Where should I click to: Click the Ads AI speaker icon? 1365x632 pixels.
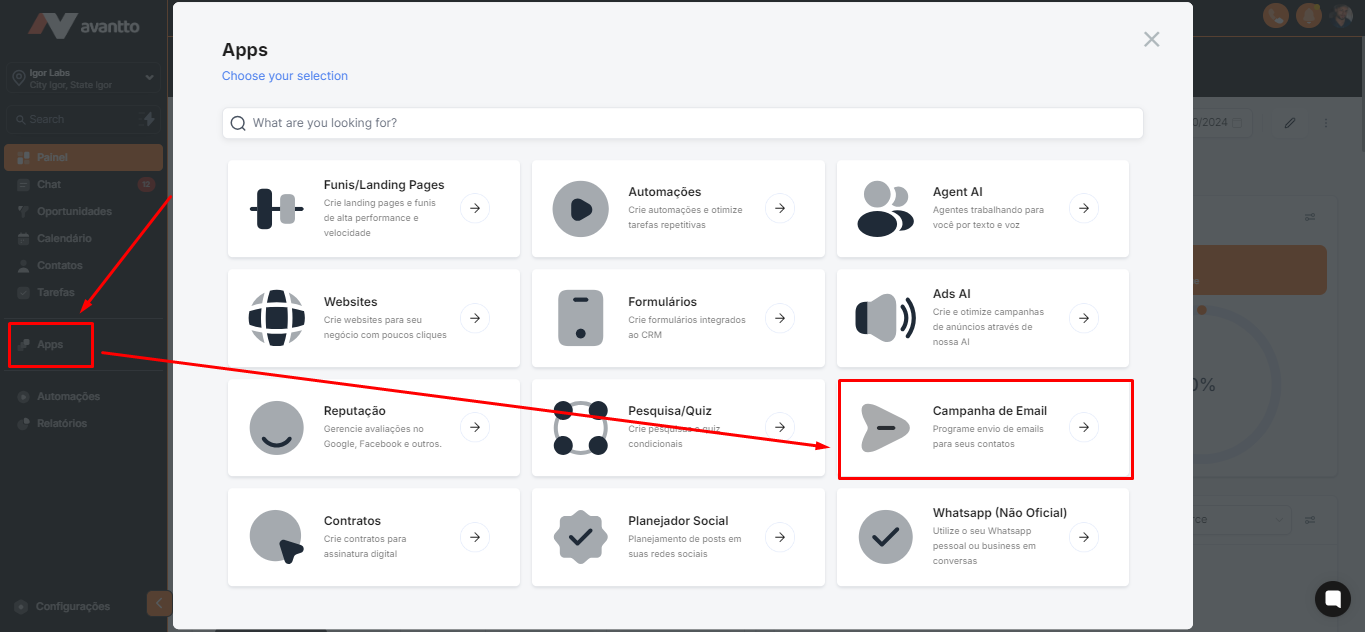click(884, 318)
